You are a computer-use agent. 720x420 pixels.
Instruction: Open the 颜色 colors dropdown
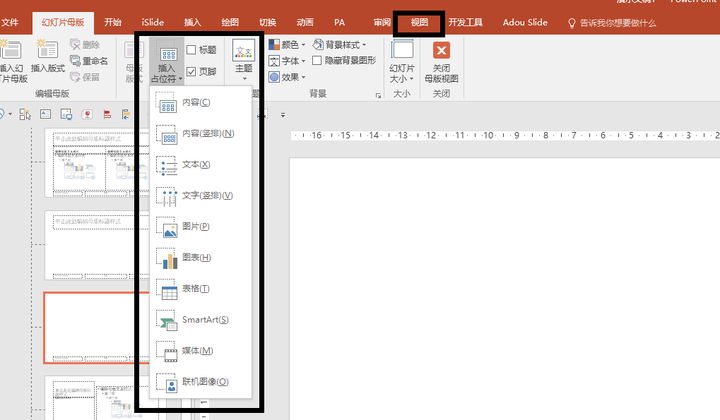(287, 45)
